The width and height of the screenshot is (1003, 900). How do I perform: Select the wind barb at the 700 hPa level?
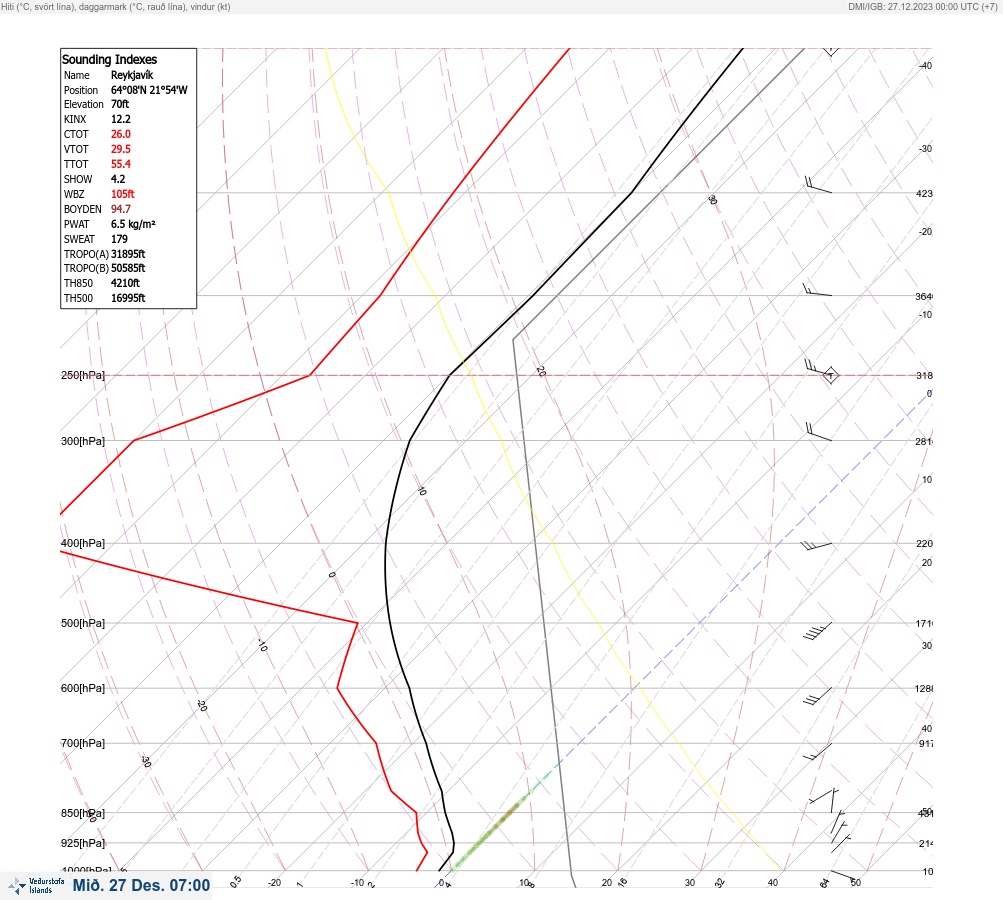pos(817,752)
